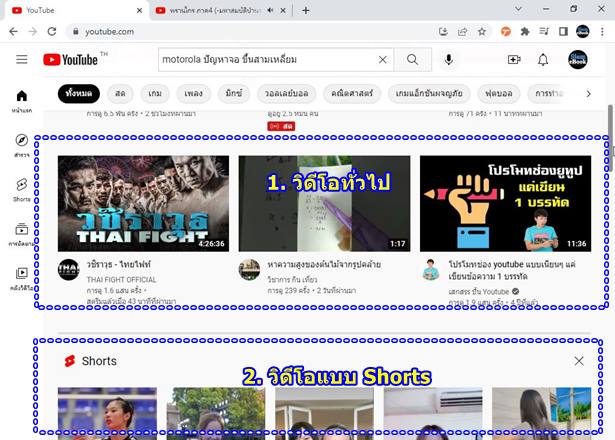Screen dimensions: 615x440
Task: Open Subscriptions in the sidebar
Action: click(22, 234)
